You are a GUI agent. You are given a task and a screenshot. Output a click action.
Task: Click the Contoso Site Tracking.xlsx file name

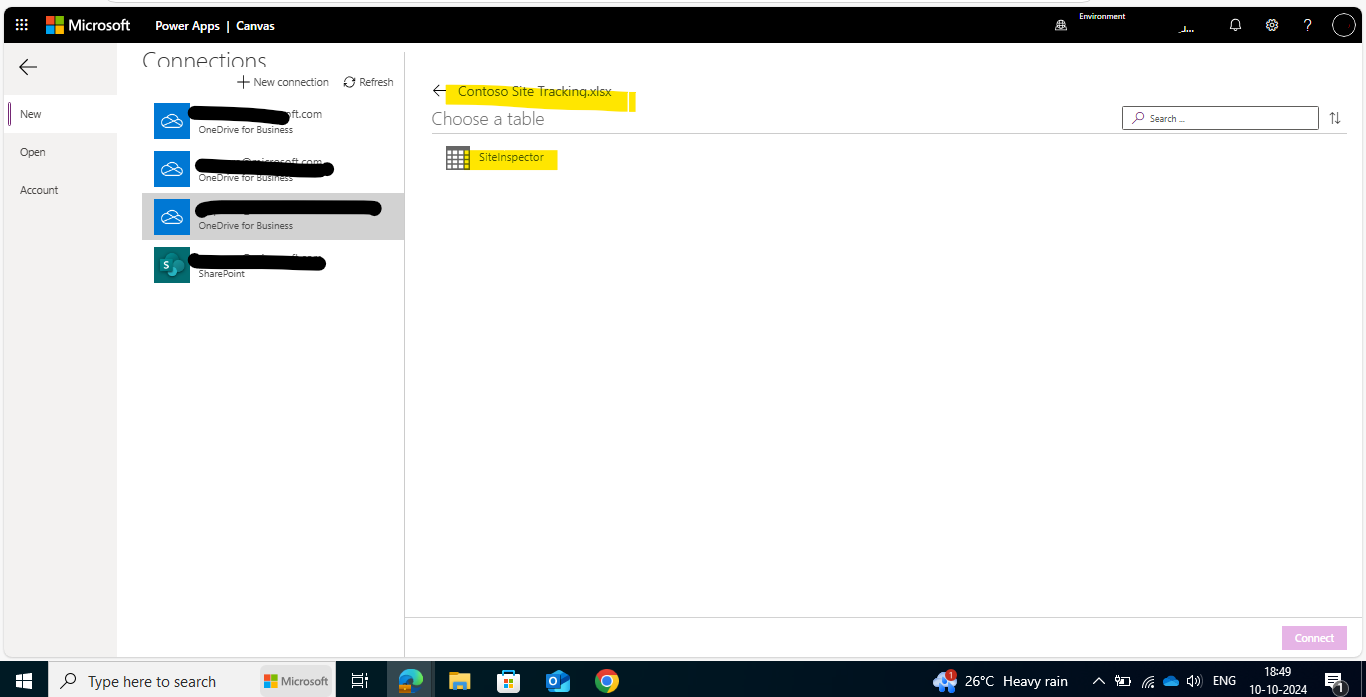(535, 91)
